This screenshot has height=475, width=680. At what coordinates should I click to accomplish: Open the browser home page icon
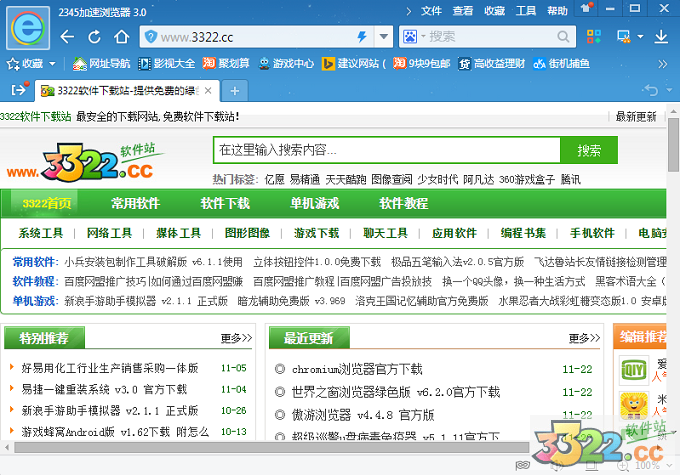tap(121, 37)
